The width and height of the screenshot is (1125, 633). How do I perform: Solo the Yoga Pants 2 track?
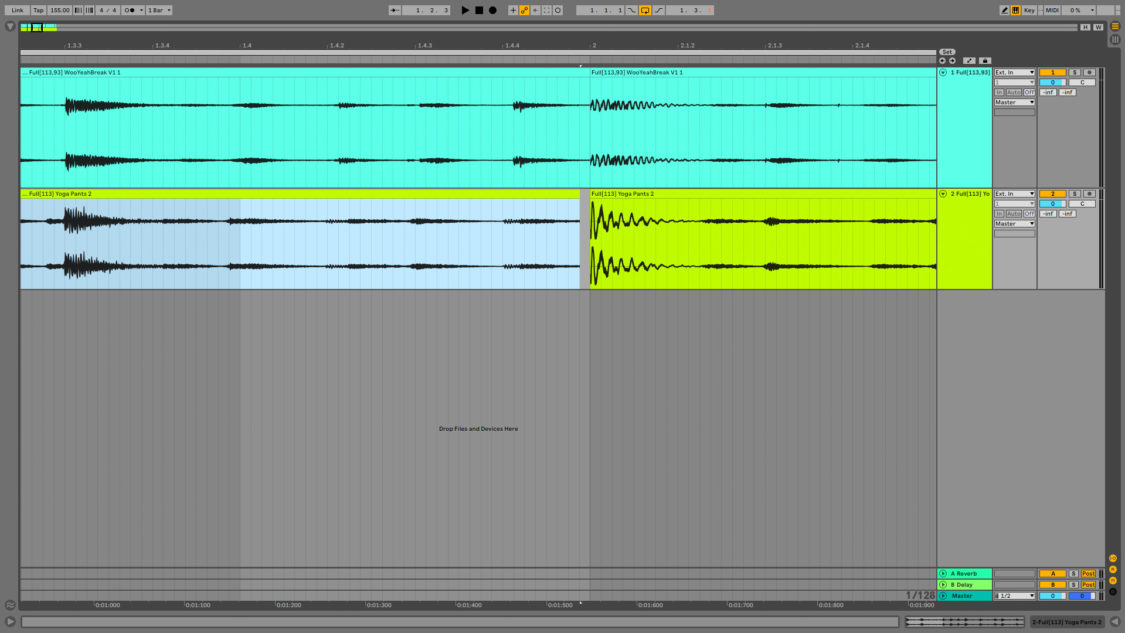click(x=1075, y=194)
